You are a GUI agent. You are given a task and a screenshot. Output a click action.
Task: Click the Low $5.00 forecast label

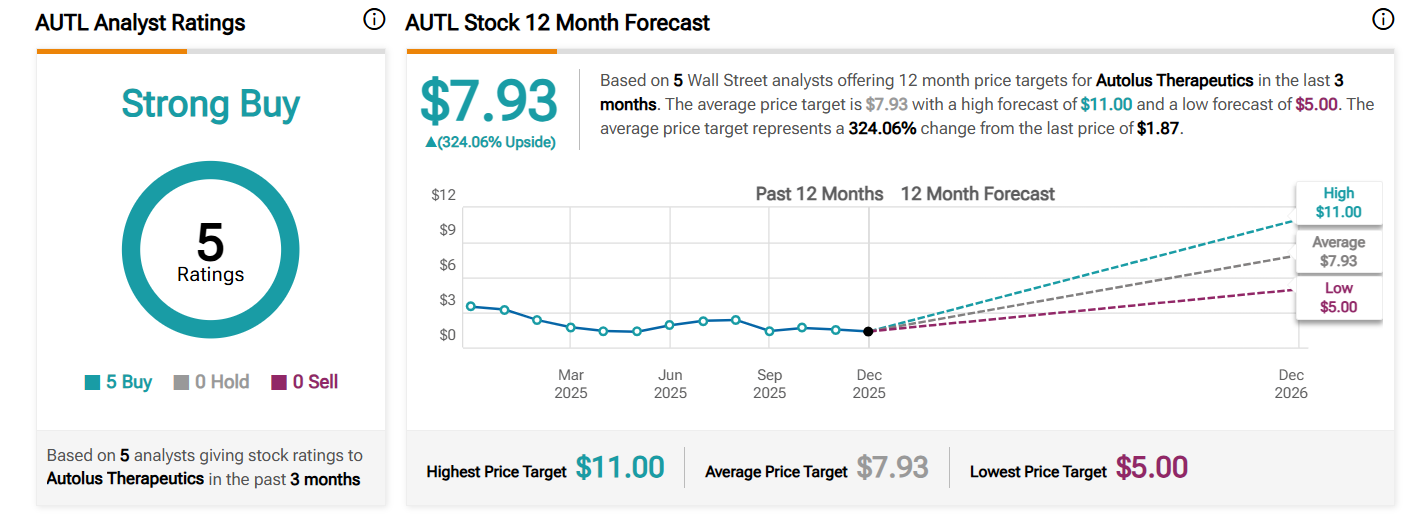pyautogui.click(x=1338, y=298)
